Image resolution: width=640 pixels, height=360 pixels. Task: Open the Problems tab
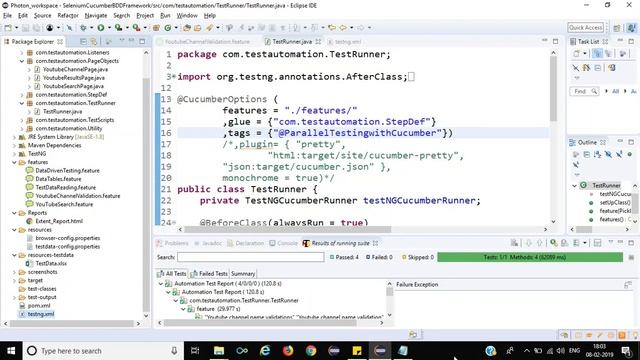[x=172, y=243]
